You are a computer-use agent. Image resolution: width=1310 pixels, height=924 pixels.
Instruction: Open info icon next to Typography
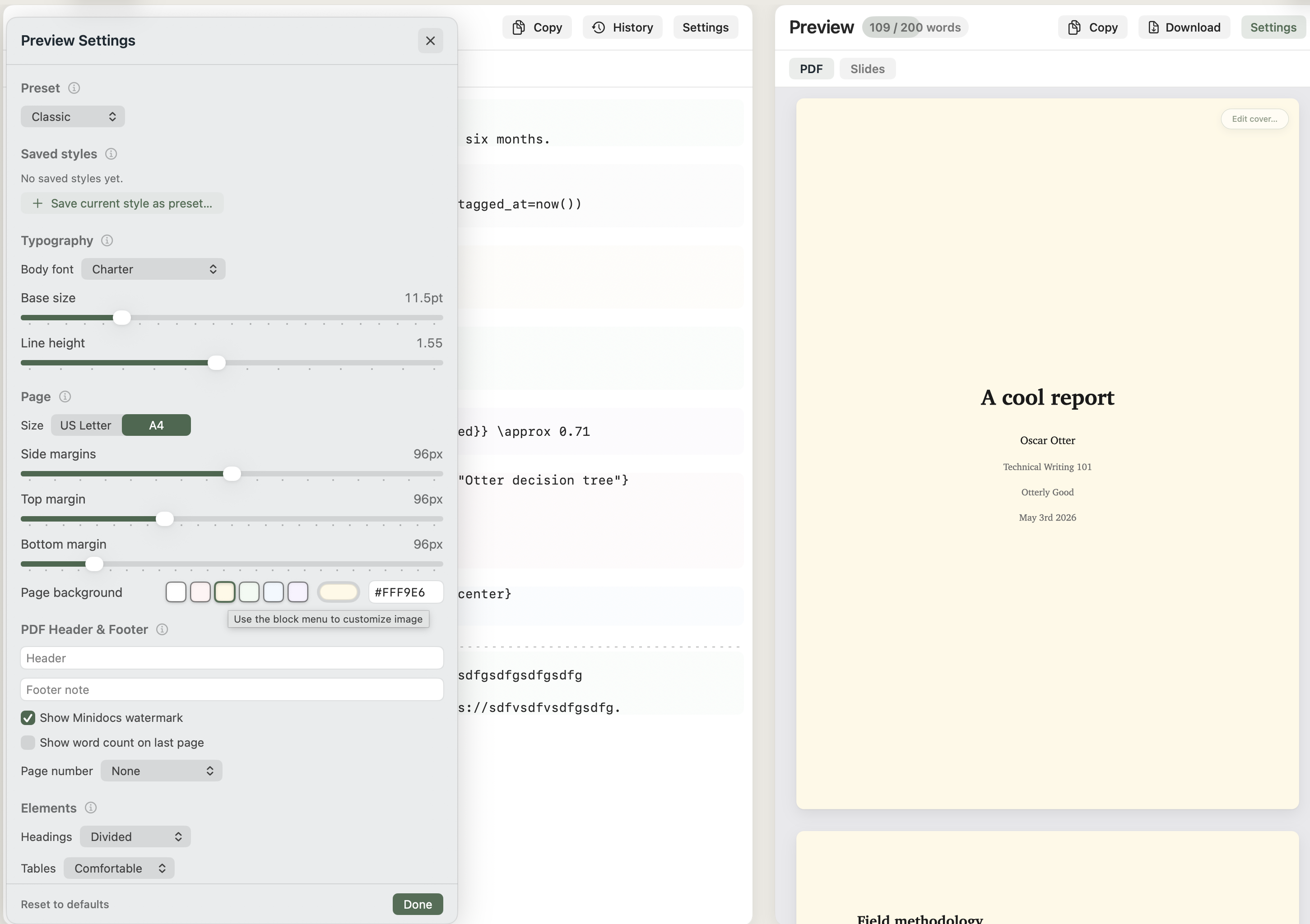pyautogui.click(x=107, y=240)
